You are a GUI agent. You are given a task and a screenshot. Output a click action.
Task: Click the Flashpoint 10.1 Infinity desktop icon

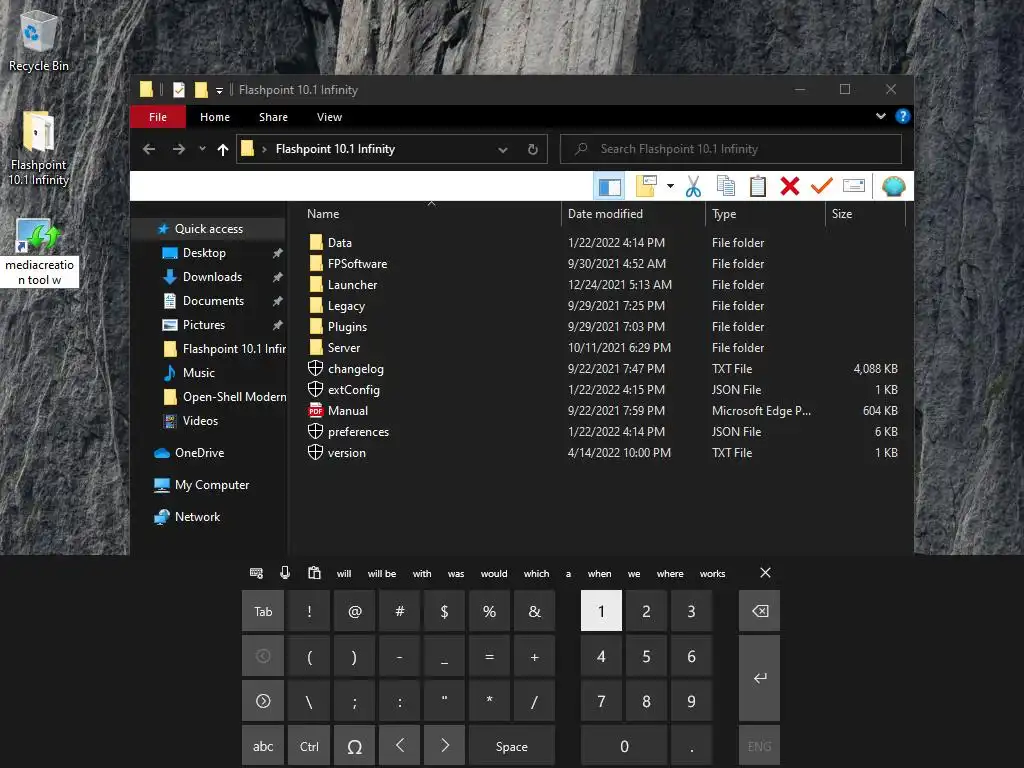38,149
